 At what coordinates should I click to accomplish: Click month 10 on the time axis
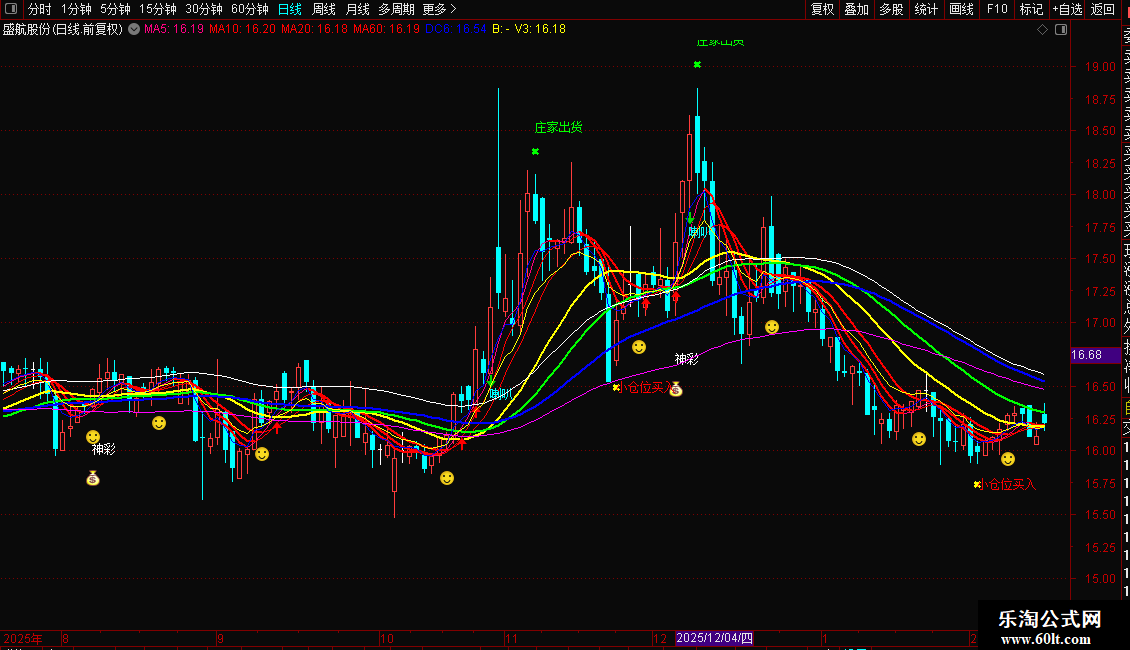[x=387, y=638]
